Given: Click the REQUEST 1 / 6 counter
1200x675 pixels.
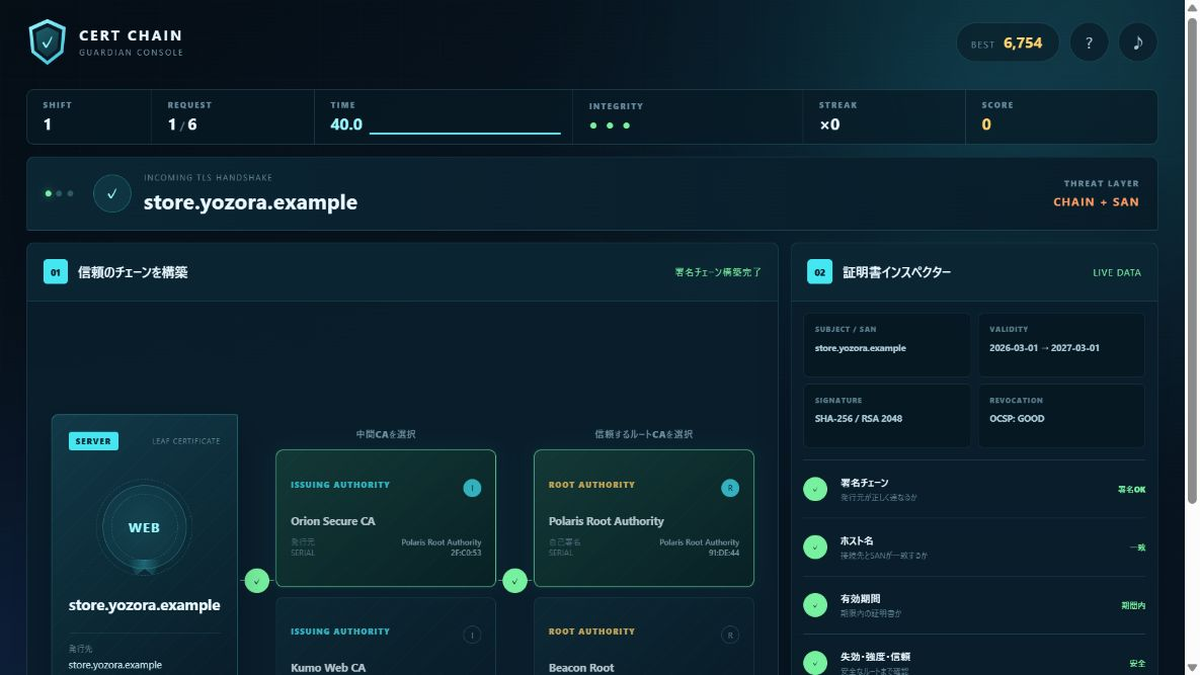Looking at the screenshot, I should 183,125.
